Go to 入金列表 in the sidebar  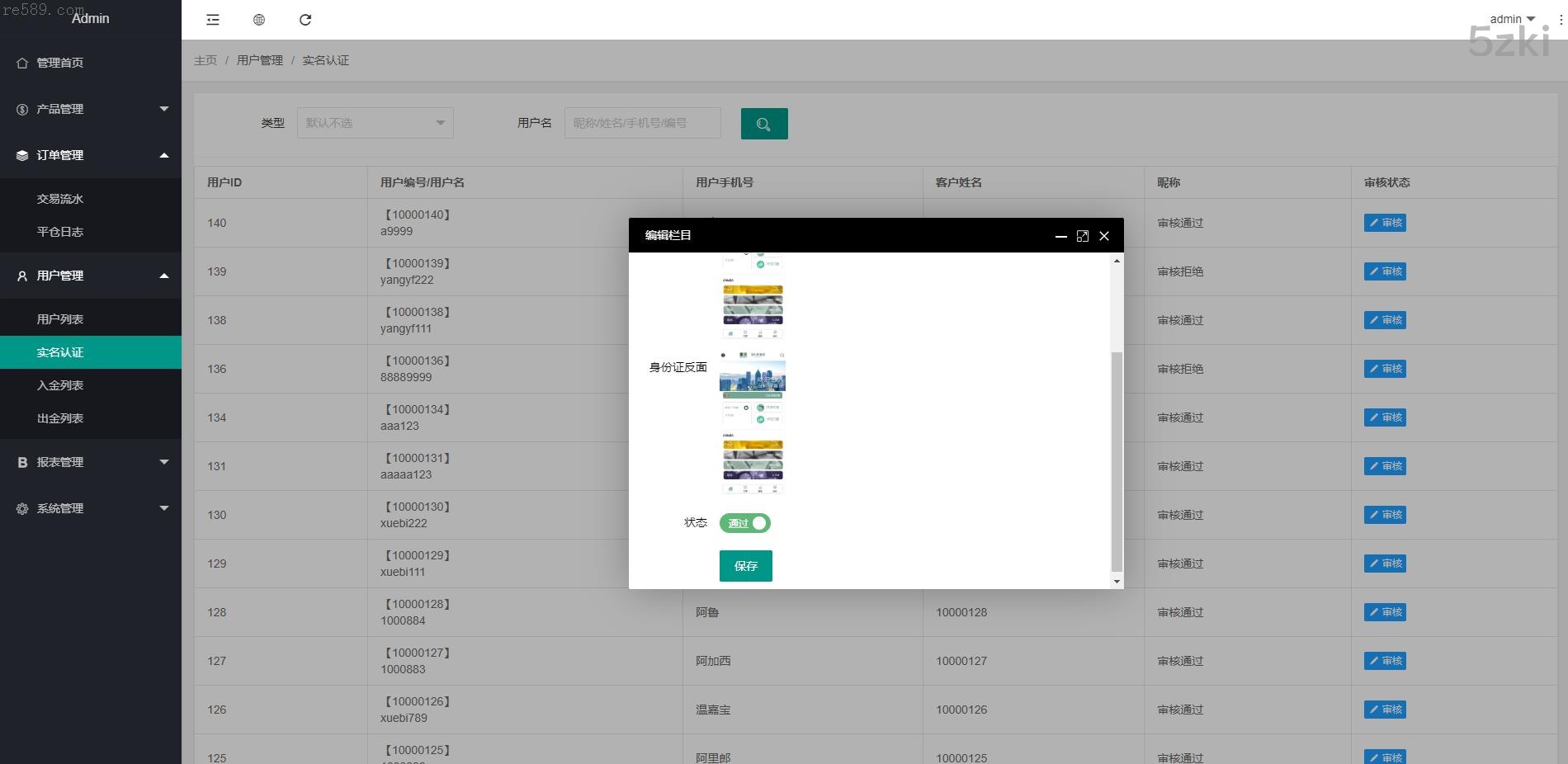(x=60, y=385)
